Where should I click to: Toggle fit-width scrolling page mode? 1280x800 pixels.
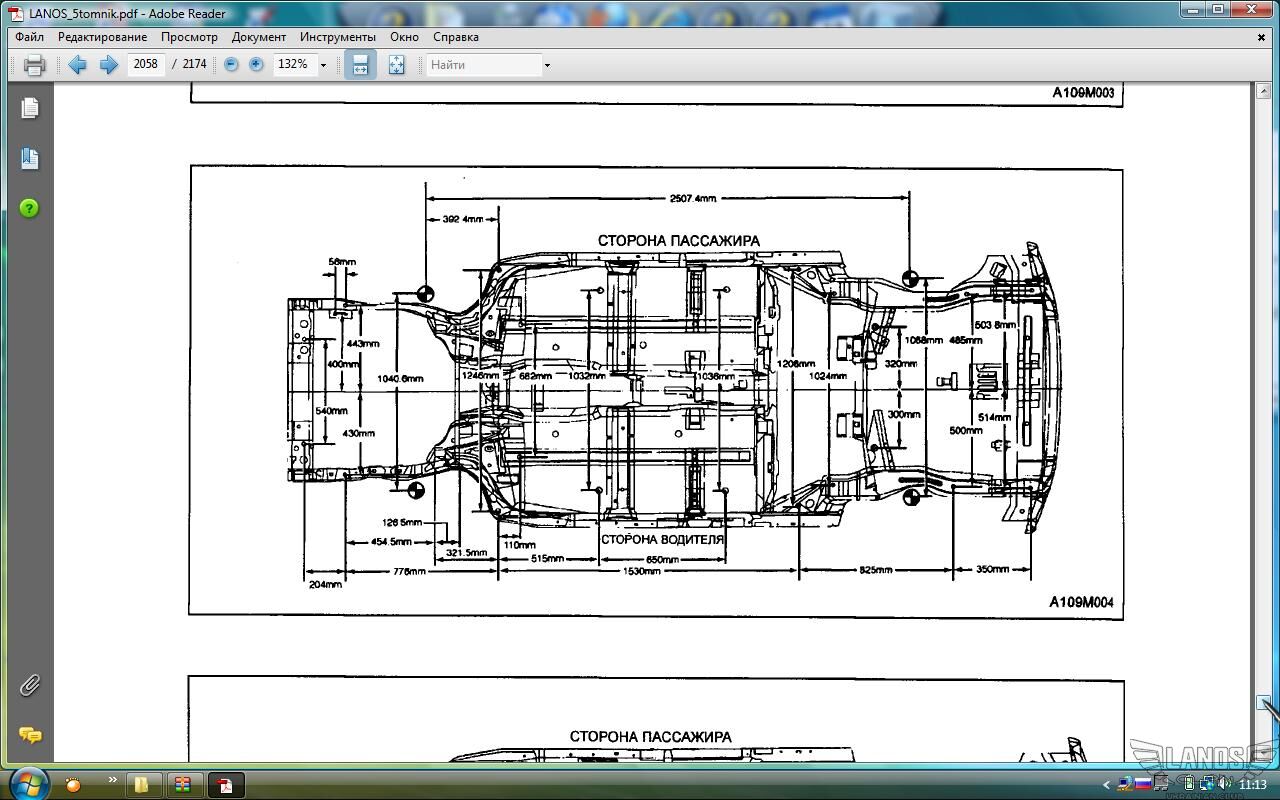[x=360, y=65]
